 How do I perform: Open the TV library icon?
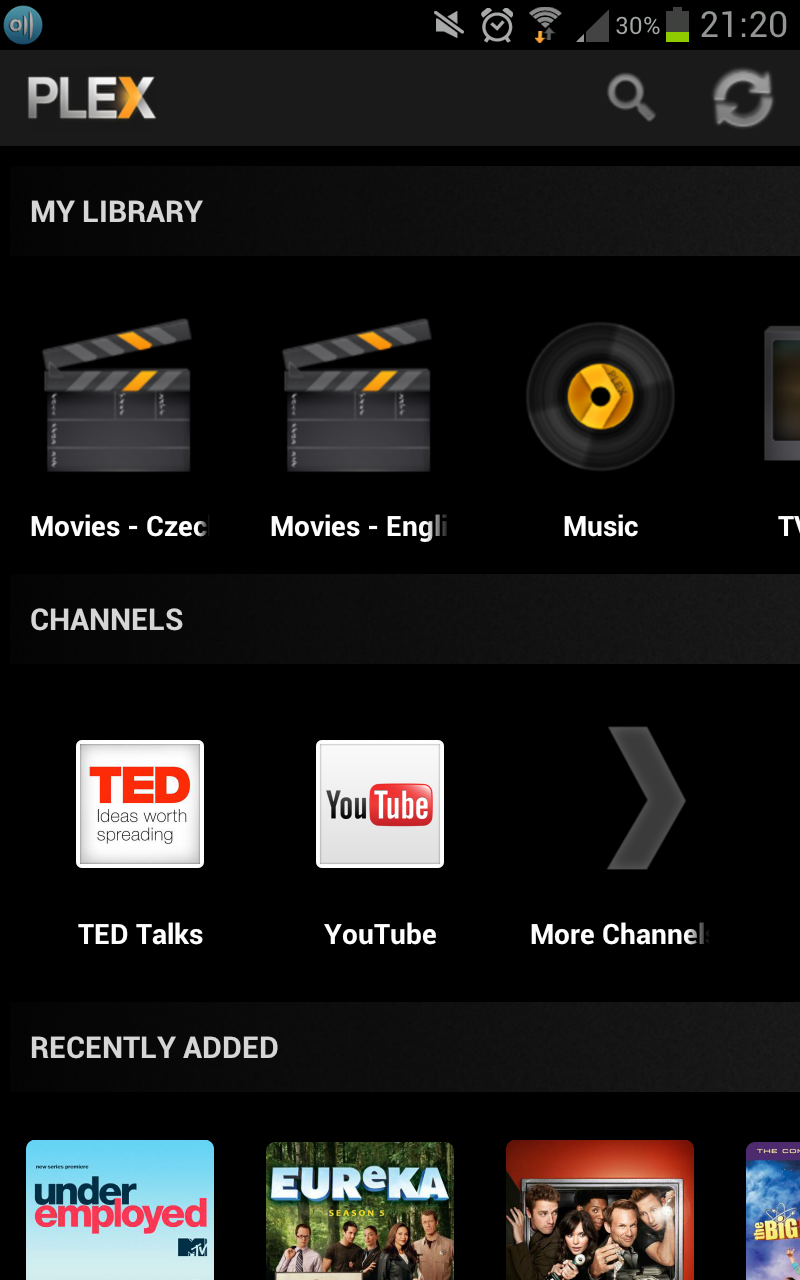coord(782,393)
